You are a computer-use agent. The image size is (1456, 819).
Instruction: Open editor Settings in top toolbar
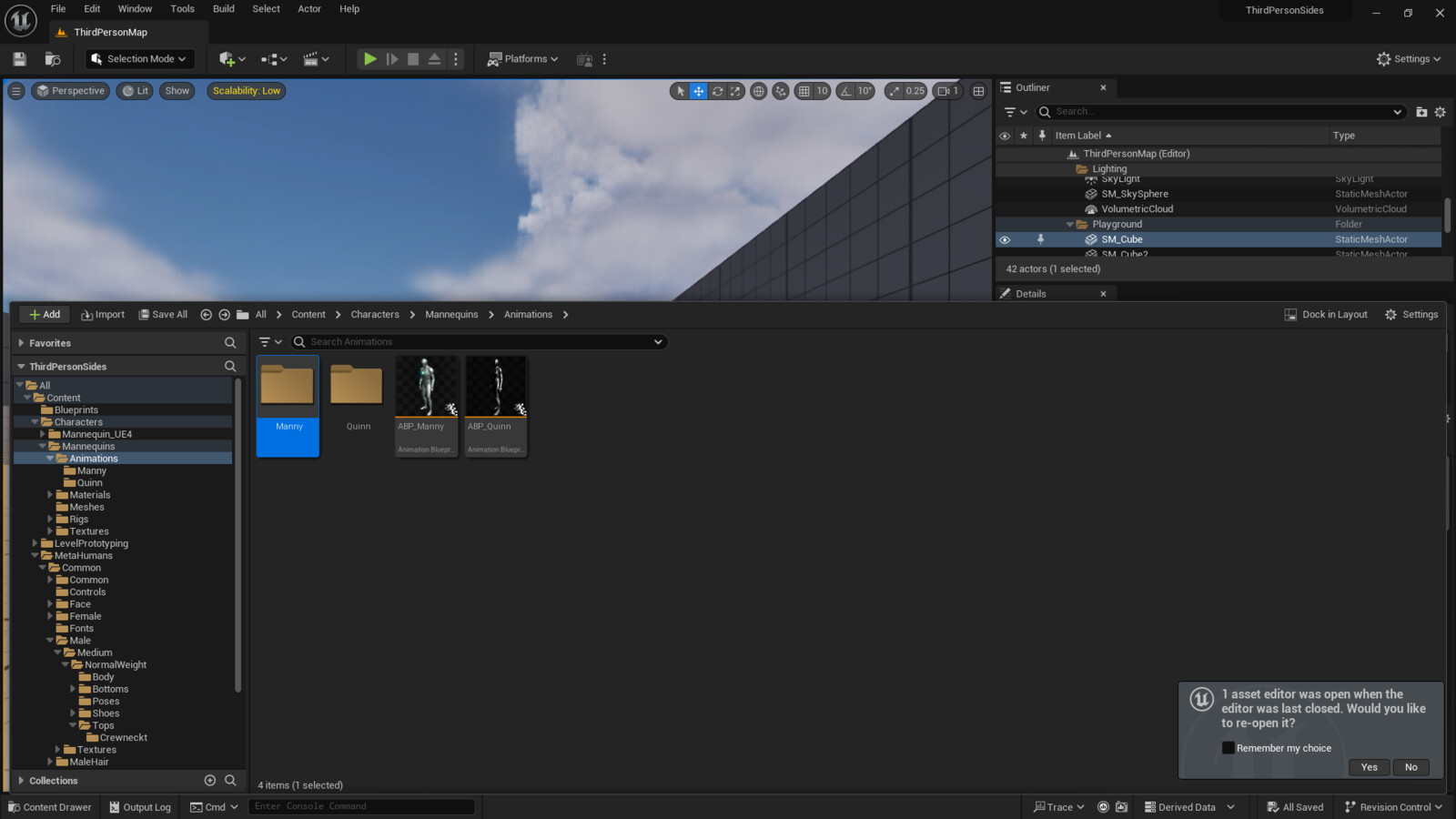point(1409,59)
